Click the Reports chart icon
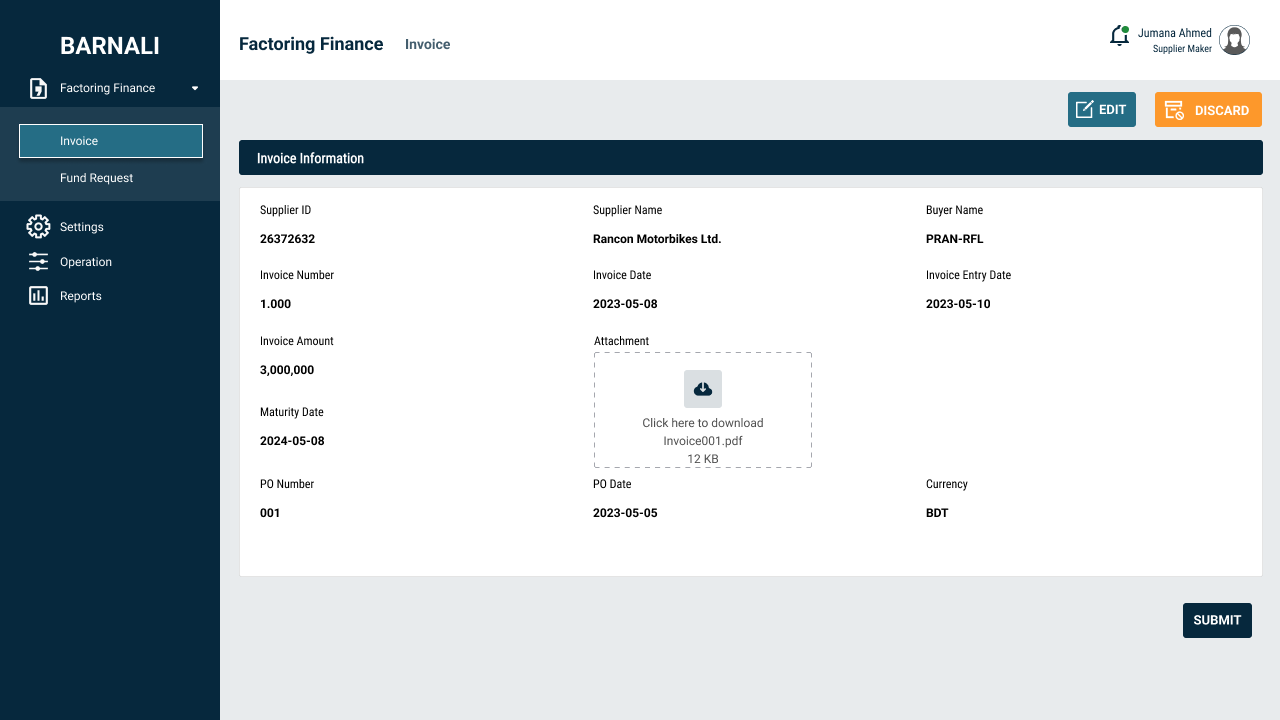The image size is (1280, 720). (38, 296)
